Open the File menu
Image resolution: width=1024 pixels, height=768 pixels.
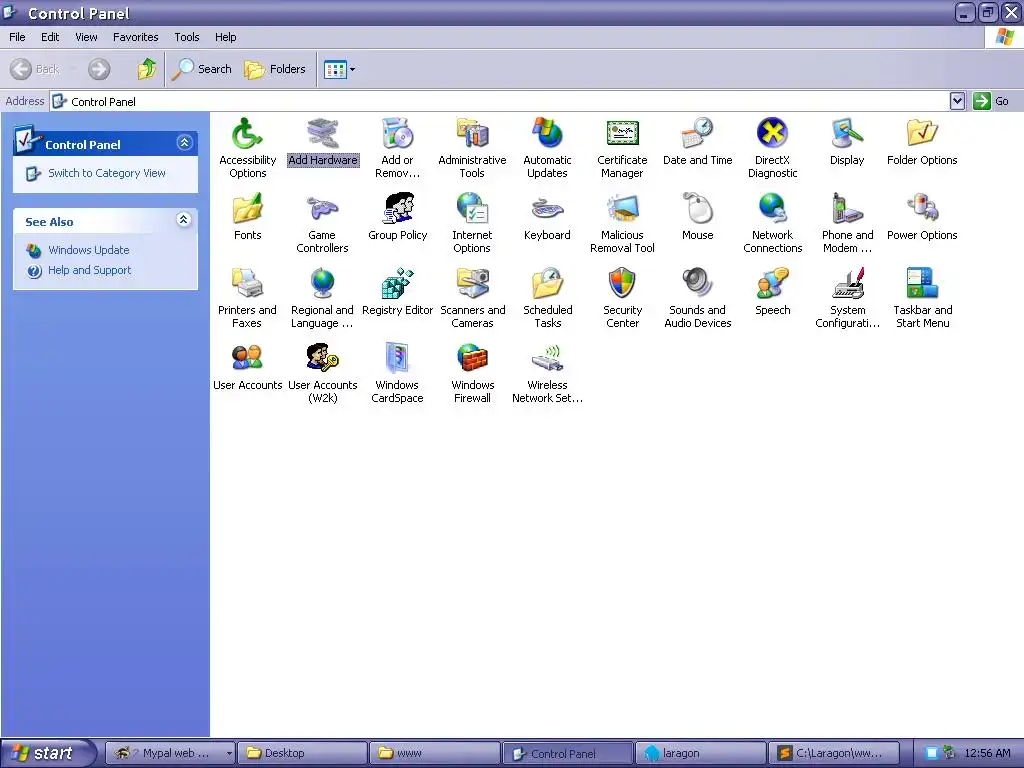pos(18,37)
